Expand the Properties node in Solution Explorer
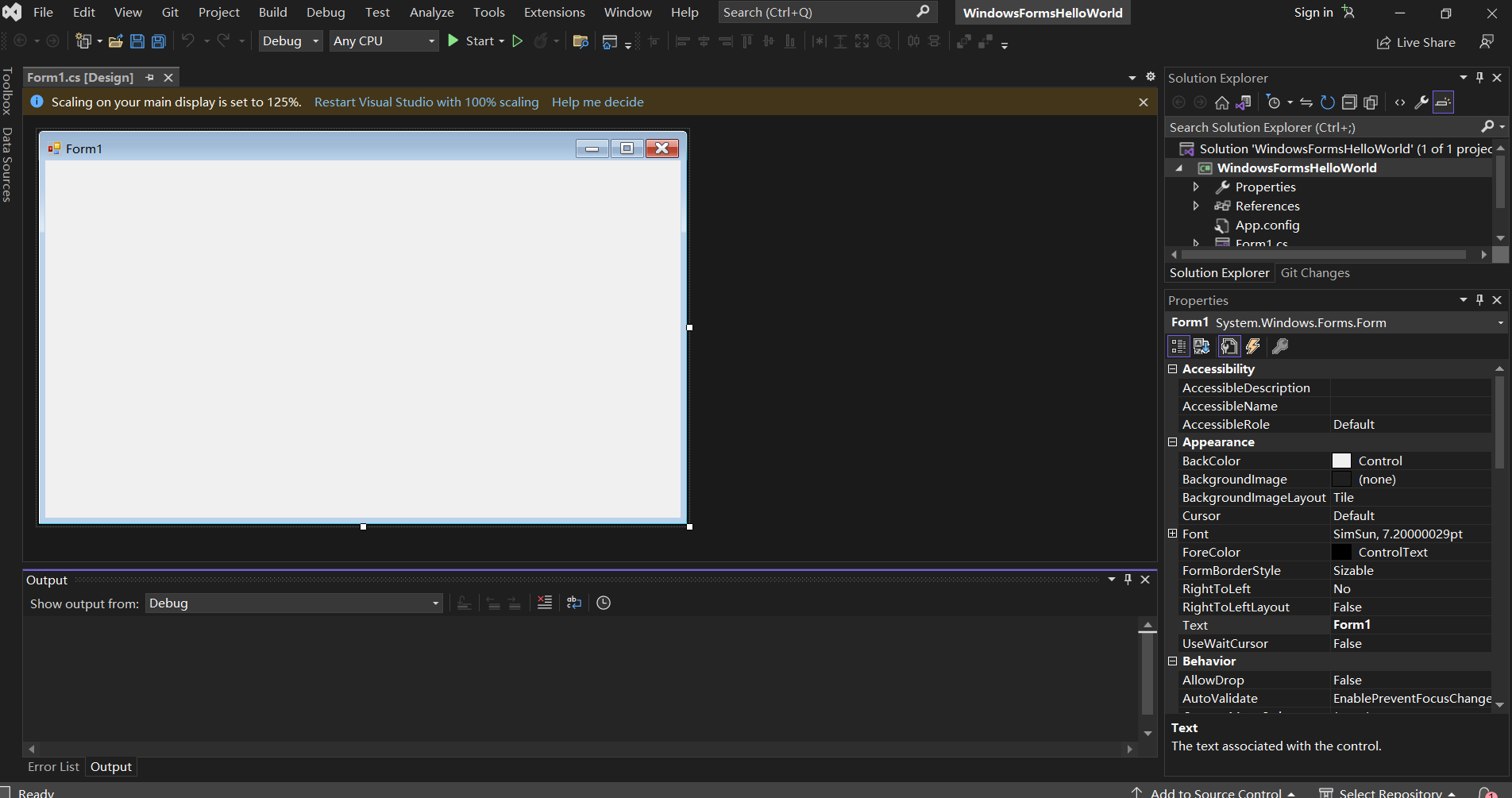Screen dimensions: 1512x798 1196,187
